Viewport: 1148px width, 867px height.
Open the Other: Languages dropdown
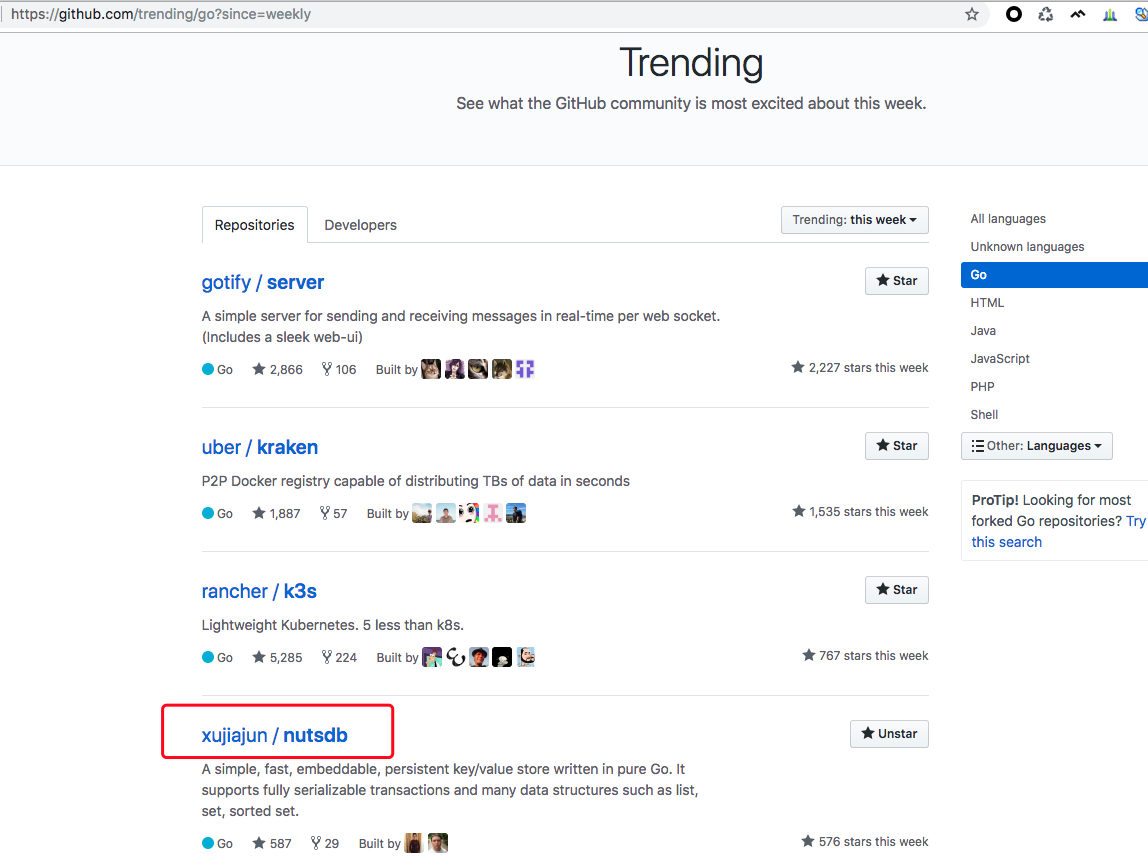coord(1036,446)
